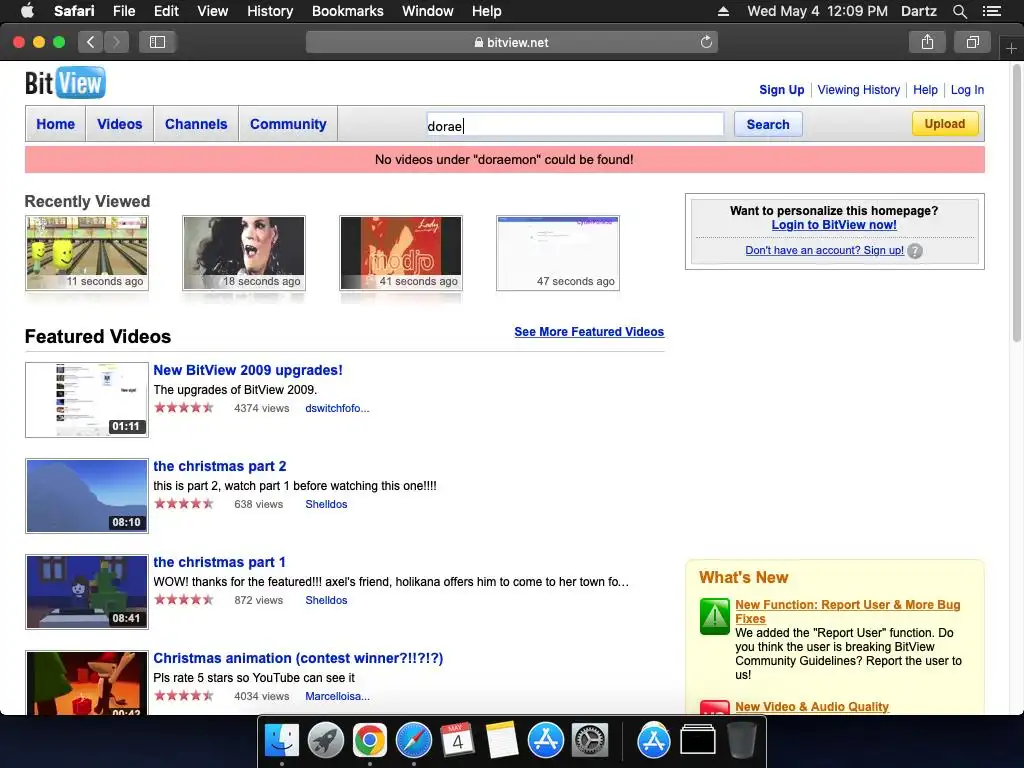Click inside the search text field
Screen dimensions: 1024x768
click(575, 125)
